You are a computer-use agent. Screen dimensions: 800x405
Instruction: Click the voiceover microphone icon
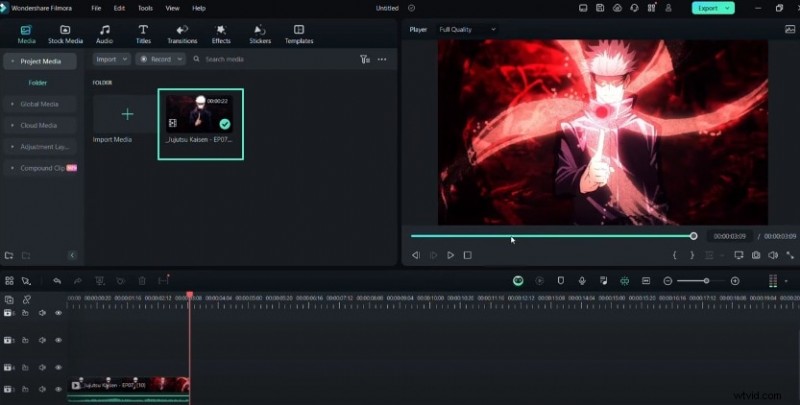point(582,281)
